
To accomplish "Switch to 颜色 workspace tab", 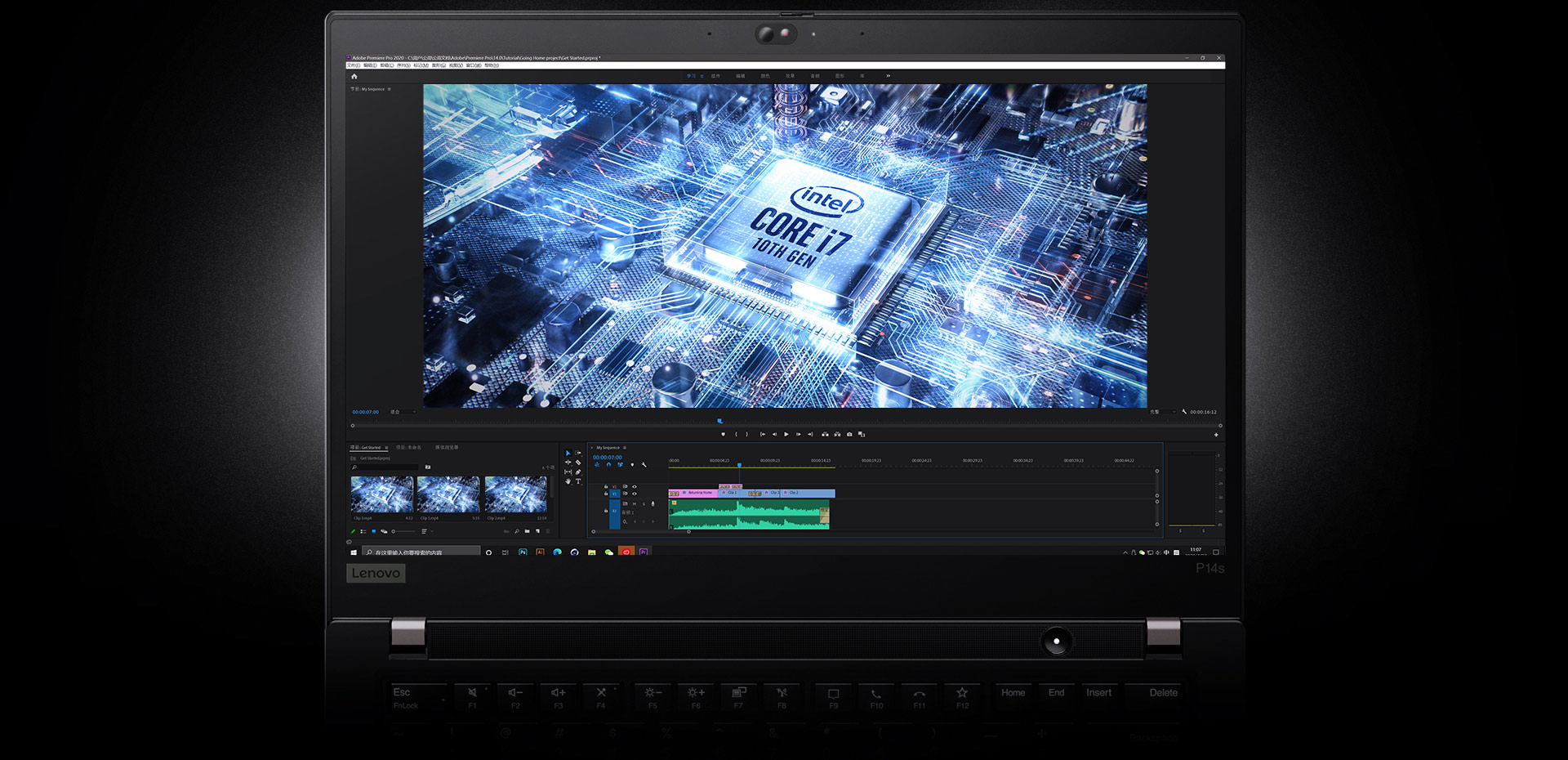I will pos(765,76).
